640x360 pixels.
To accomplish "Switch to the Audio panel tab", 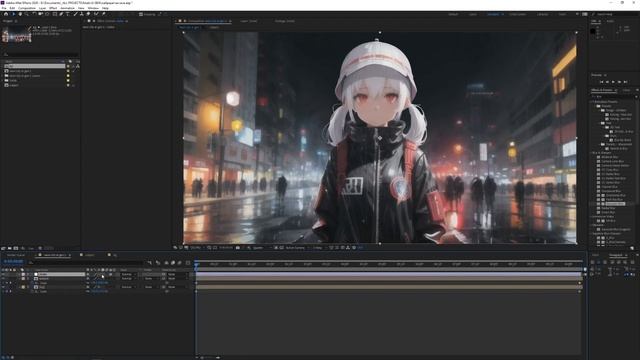I will point(610,21).
